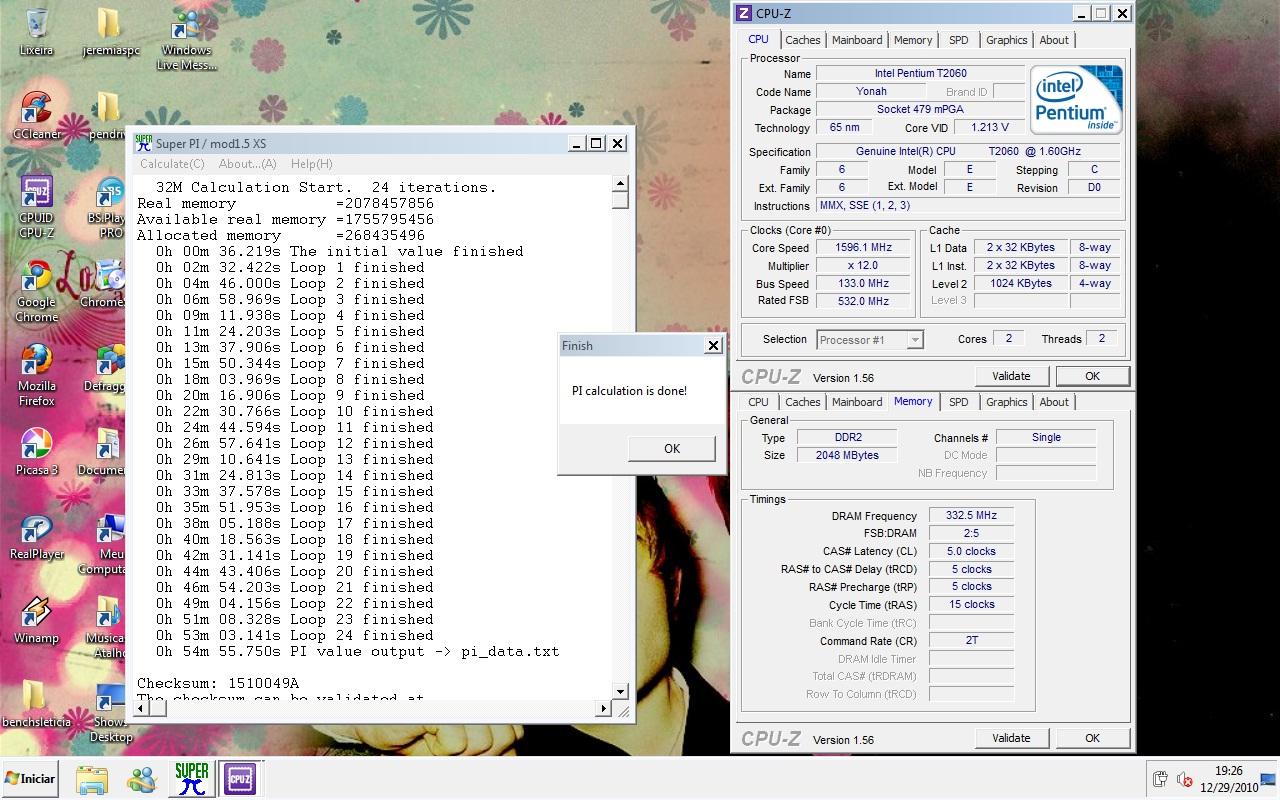Image resolution: width=1280 pixels, height=800 pixels.
Task: Switch to Caches tab in upper CPU-Z
Action: click(x=802, y=40)
